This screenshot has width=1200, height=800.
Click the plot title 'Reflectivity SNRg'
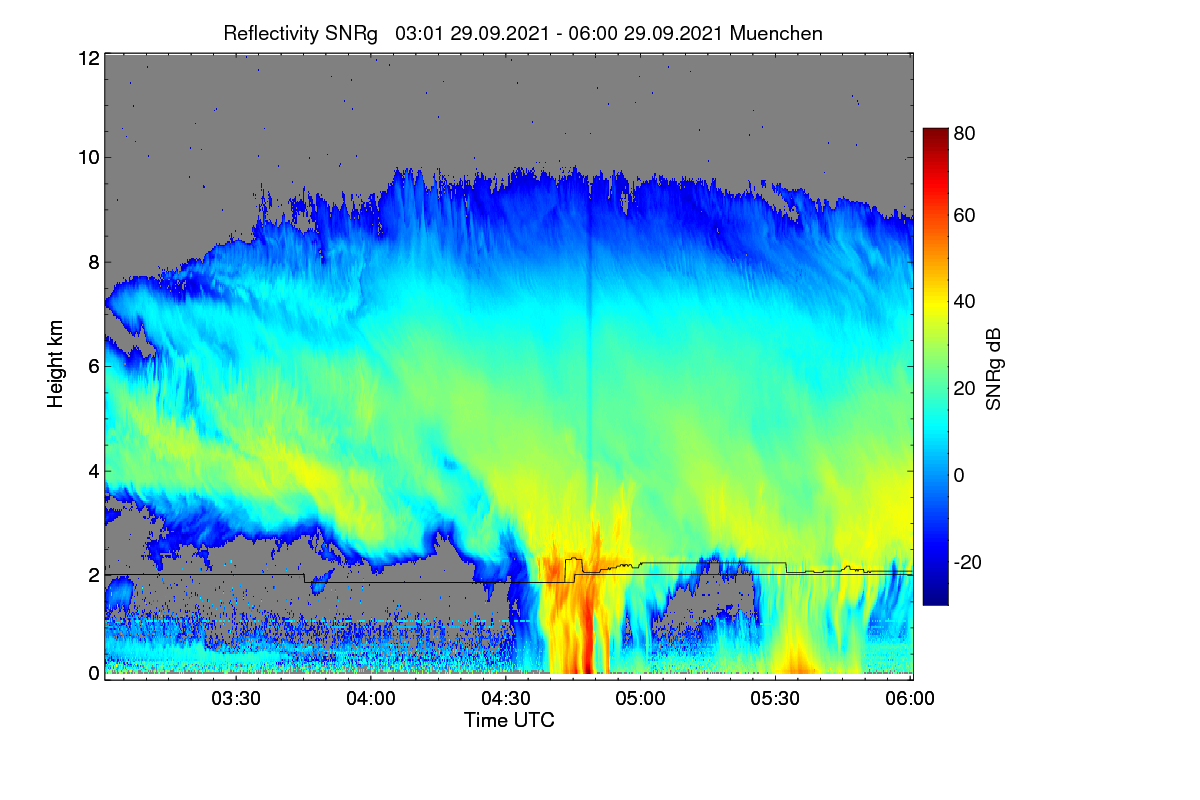[301, 33]
